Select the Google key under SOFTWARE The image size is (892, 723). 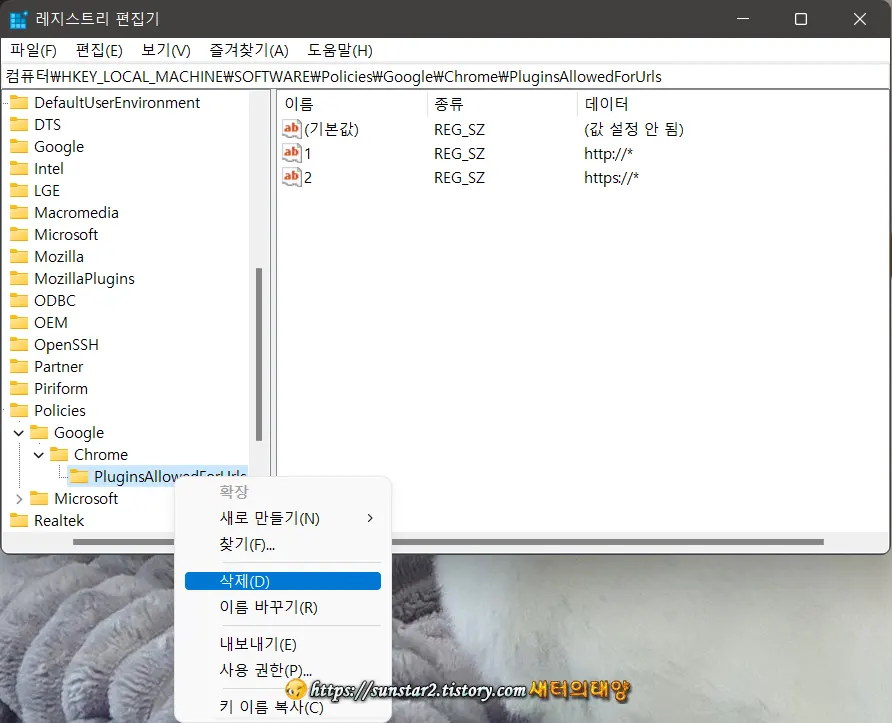click(x=59, y=147)
